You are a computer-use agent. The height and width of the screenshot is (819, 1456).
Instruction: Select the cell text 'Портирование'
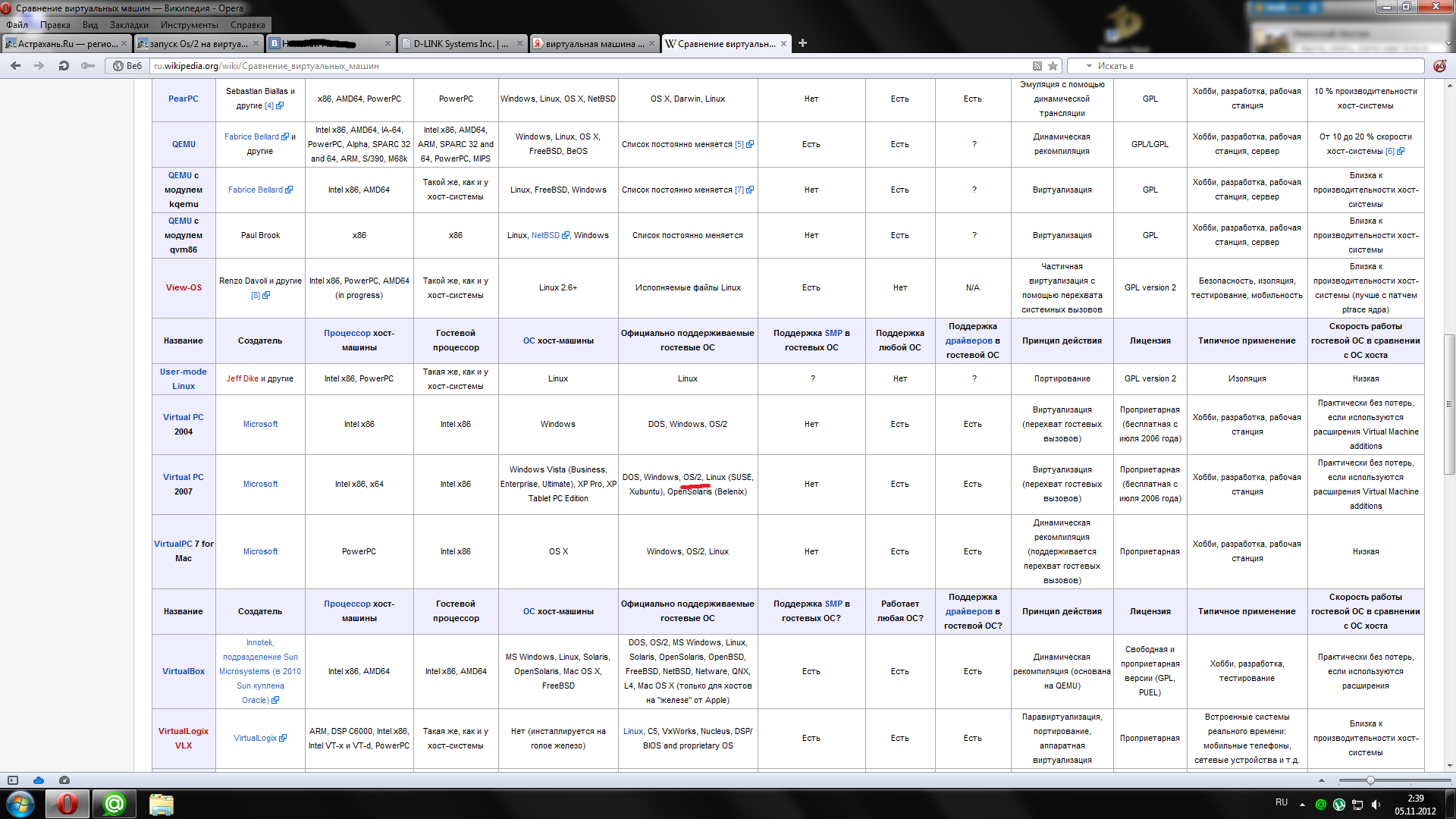coord(1062,378)
